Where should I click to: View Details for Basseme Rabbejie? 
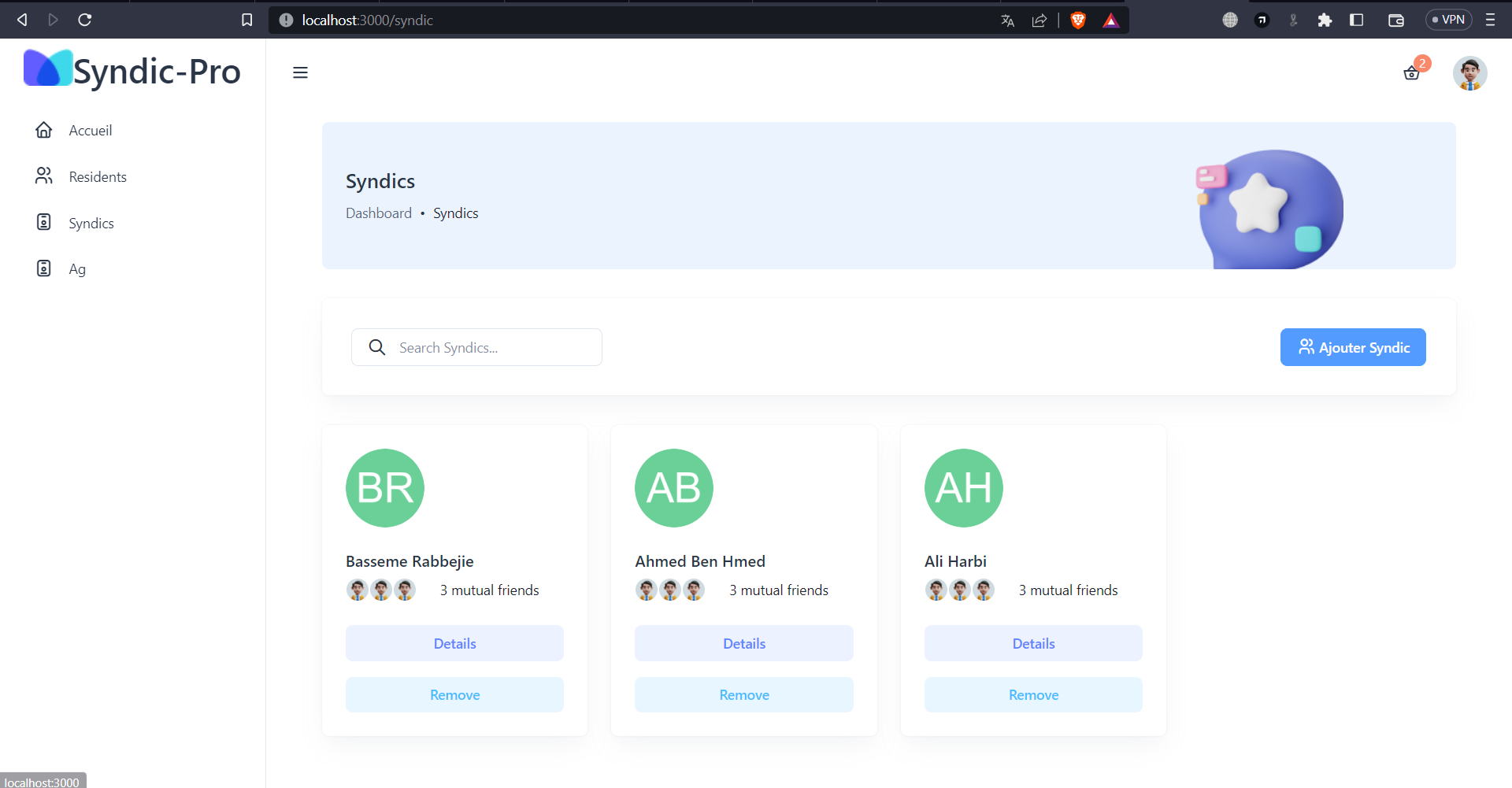pos(454,643)
